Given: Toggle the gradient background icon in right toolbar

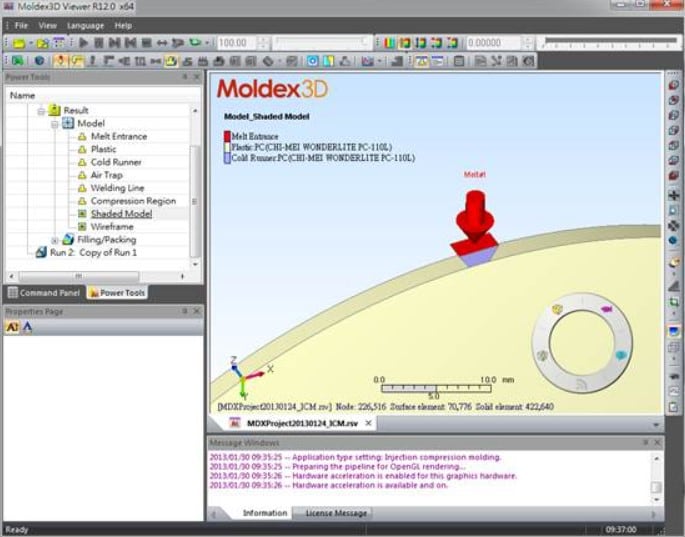Looking at the screenshot, I should coord(674,331).
